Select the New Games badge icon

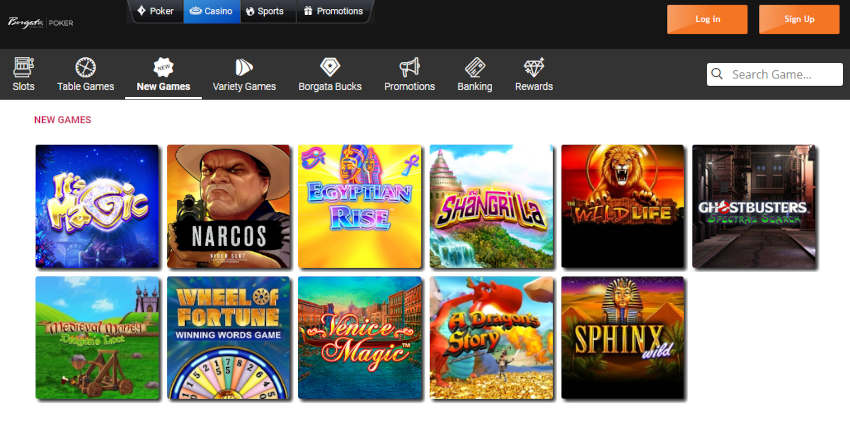click(163, 67)
